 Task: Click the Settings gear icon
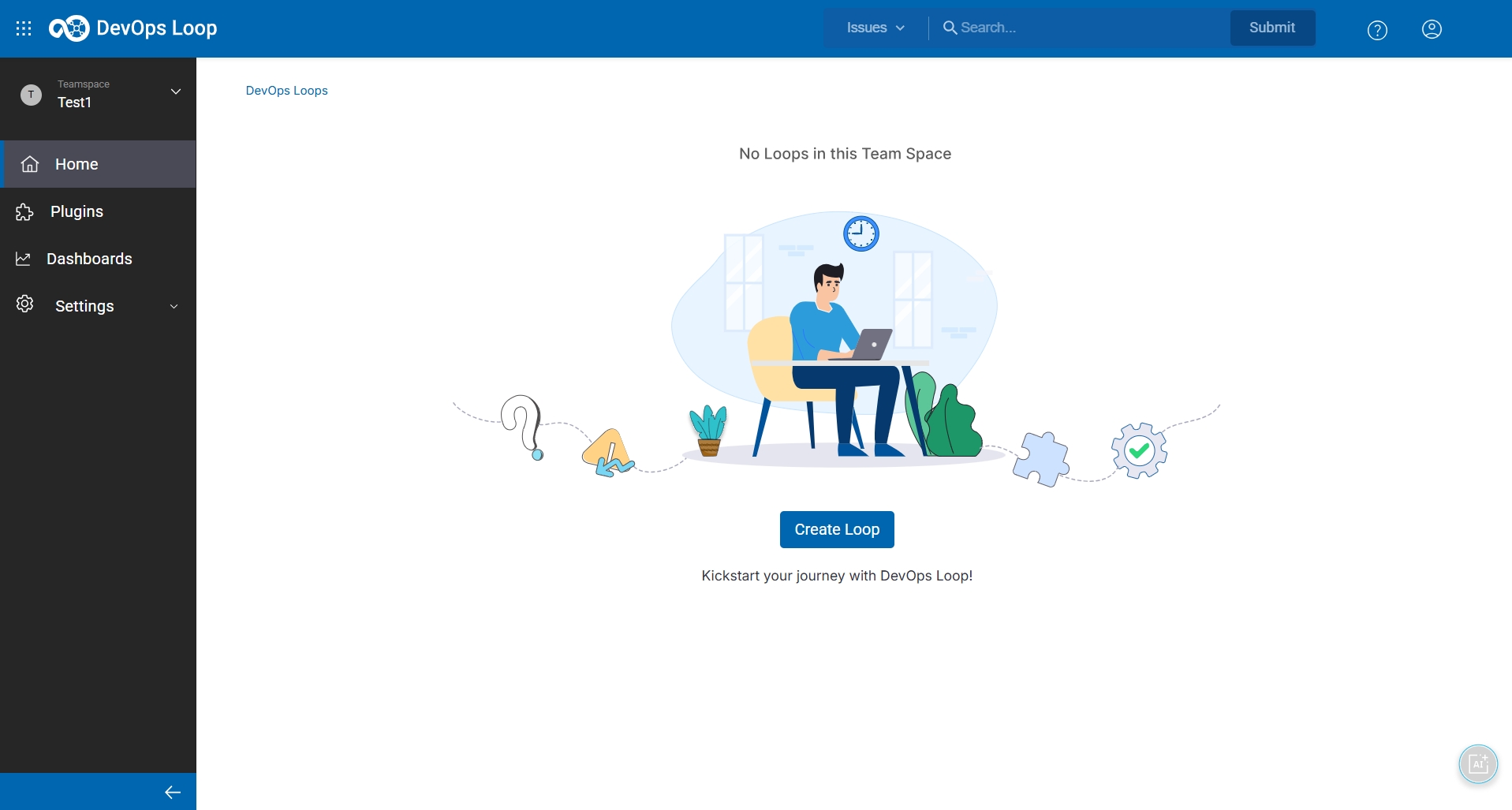(25, 304)
